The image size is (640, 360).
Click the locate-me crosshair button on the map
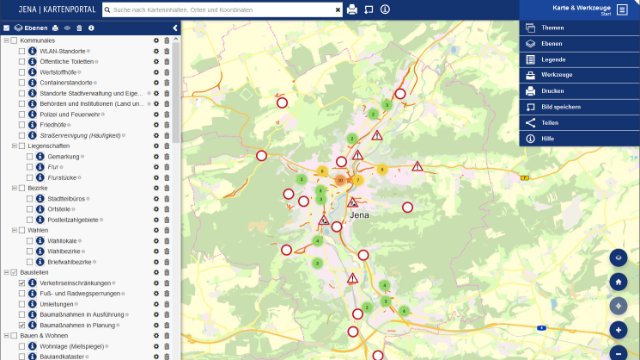coord(618,306)
